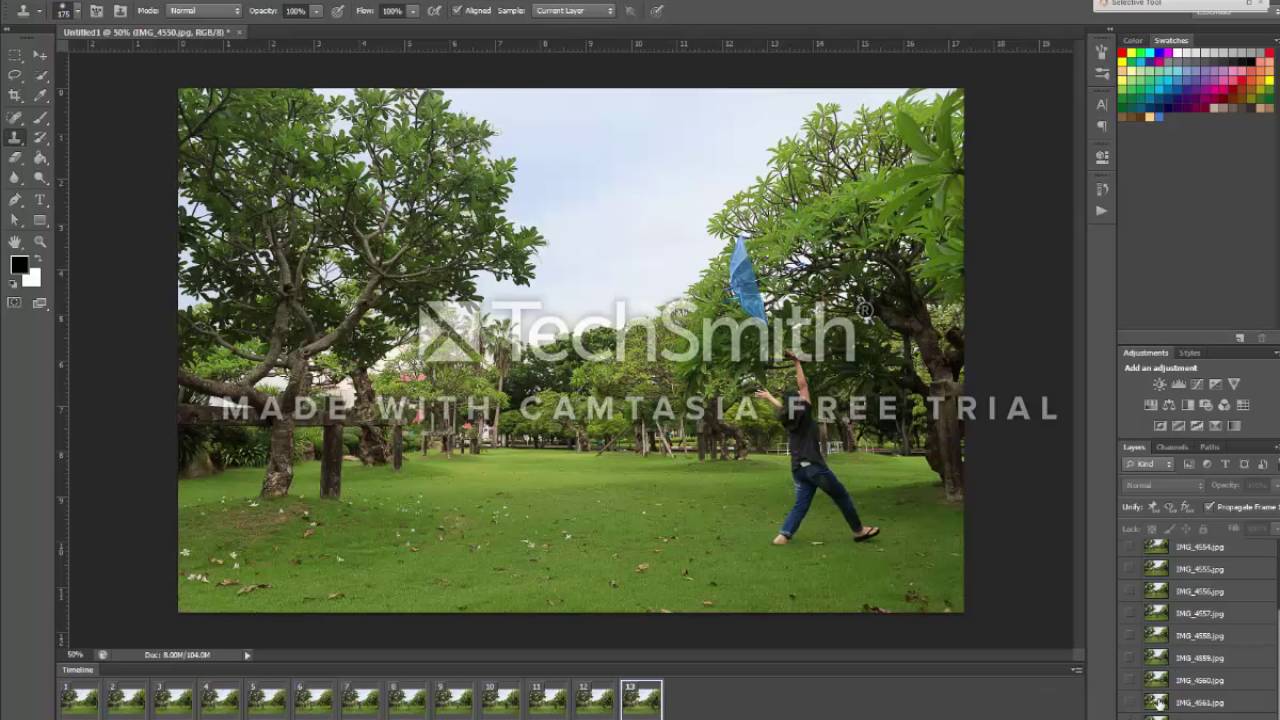1280x720 pixels.
Task: Click the zoom level 50% field
Action: click(x=75, y=655)
